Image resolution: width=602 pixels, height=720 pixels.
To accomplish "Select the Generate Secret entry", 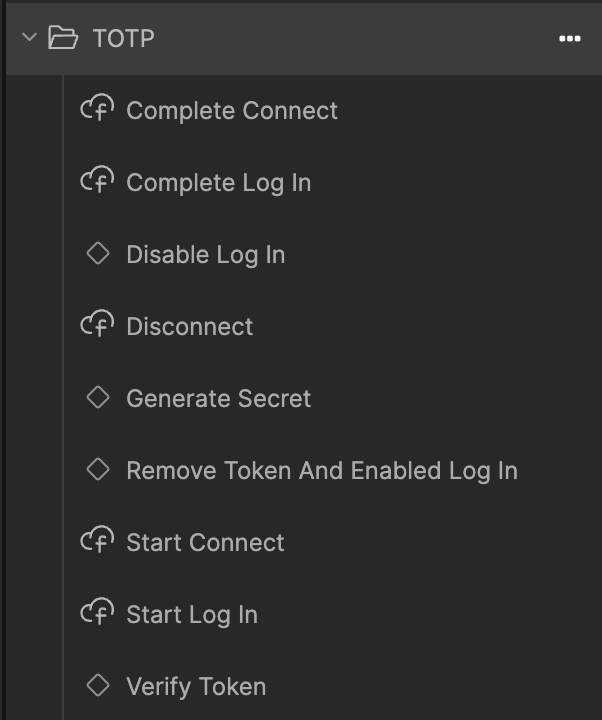I will tap(218, 399).
